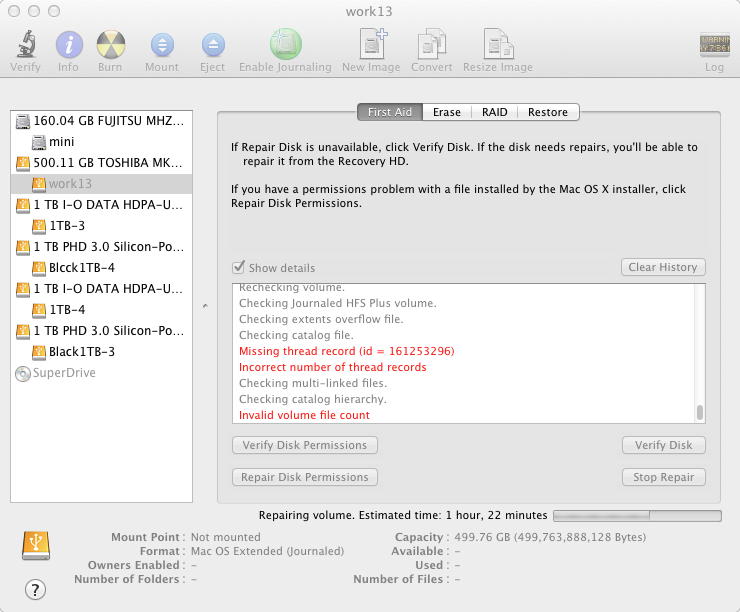Click 'Checking catalog file.' log line
This screenshot has width=740, height=612.
296,335
